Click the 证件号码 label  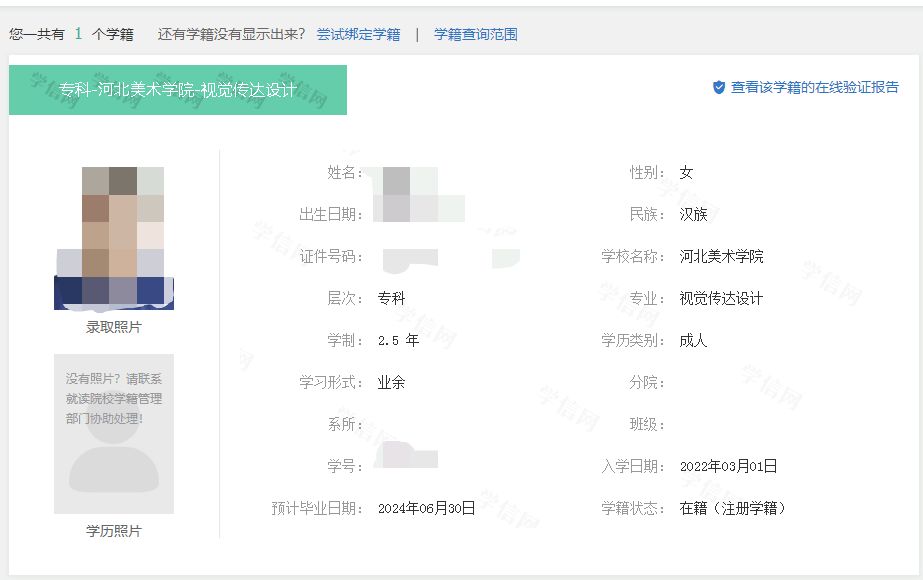coord(331,256)
